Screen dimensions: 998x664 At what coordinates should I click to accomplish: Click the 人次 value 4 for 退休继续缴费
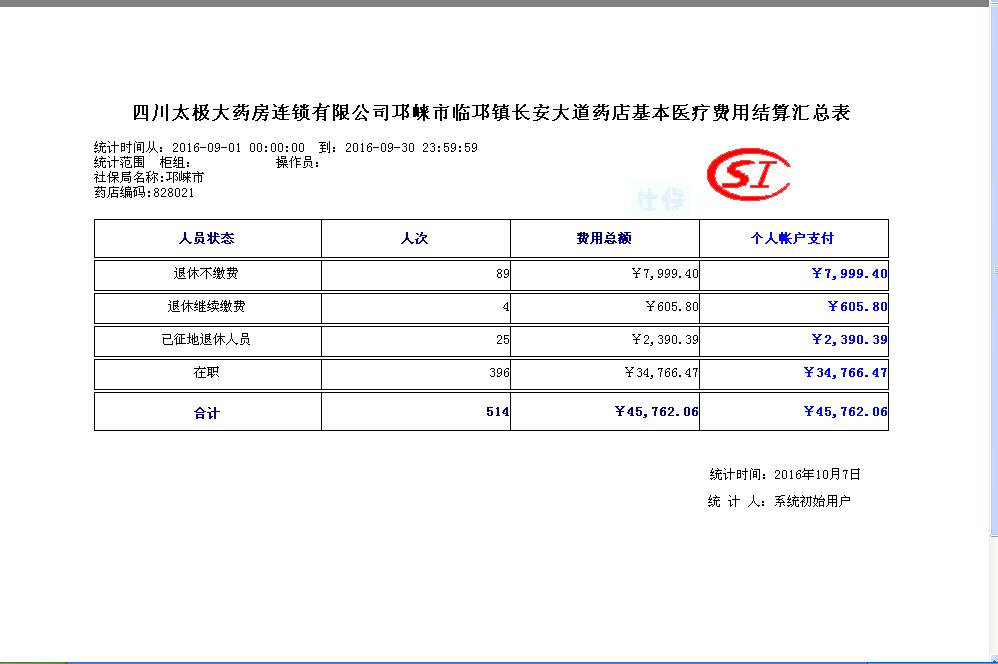[x=506, y=307]
